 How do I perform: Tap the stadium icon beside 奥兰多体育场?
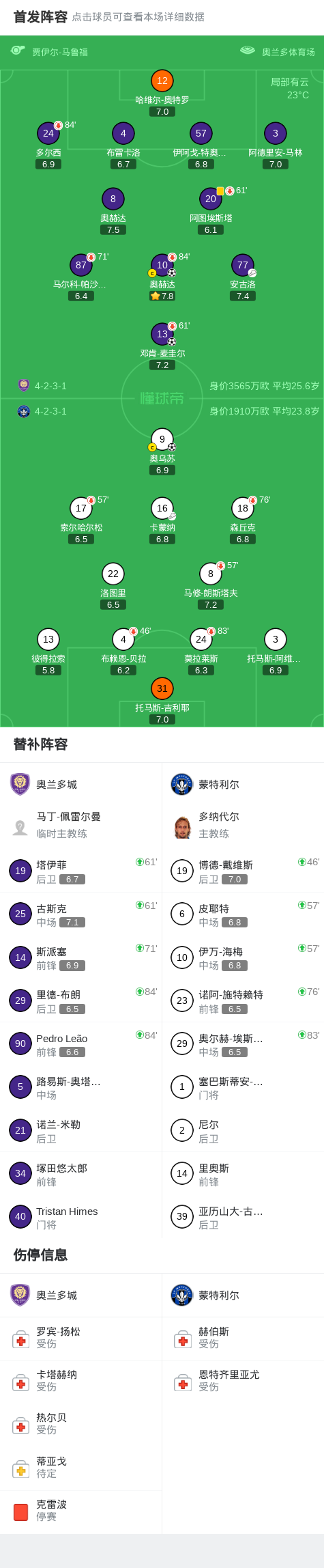[x=248, y=51]
